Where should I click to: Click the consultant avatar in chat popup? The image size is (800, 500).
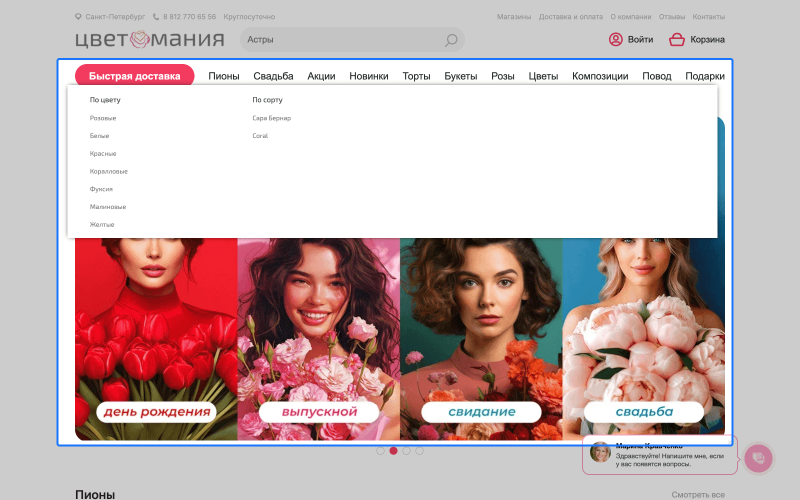[600, 453]
